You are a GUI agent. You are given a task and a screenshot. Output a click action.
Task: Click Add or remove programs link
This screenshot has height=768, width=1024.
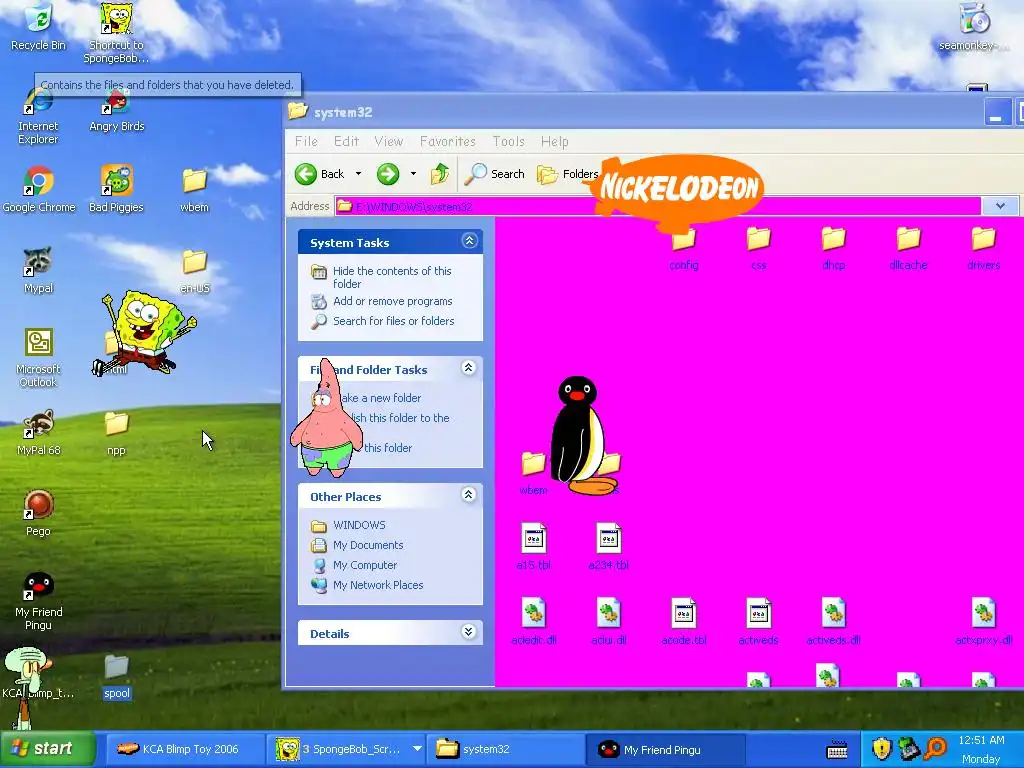(x=392, y=301)
